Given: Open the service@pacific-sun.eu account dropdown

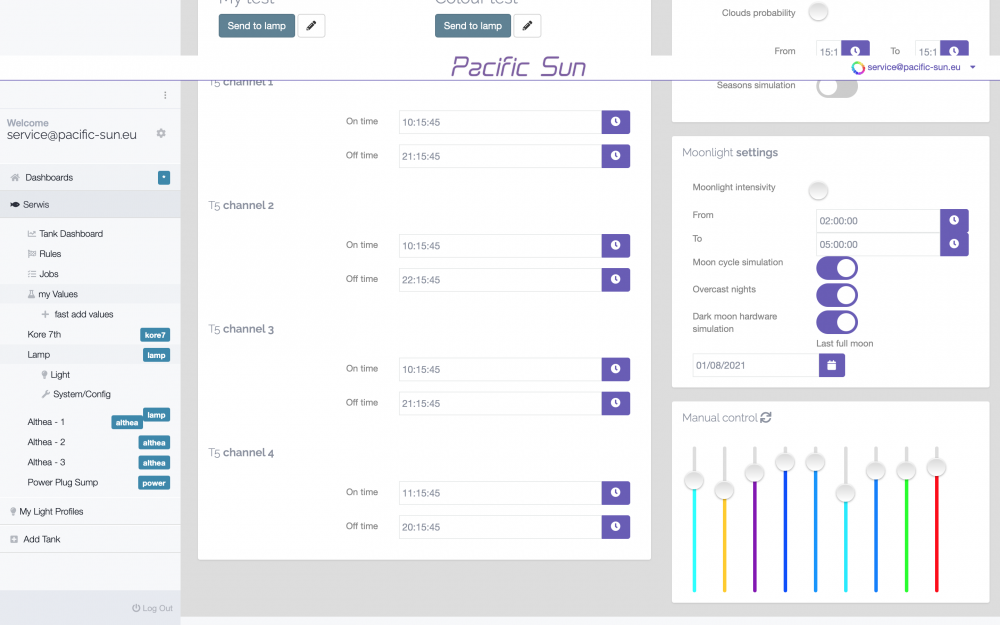Looking at the screenshot, I should [914, 67].
